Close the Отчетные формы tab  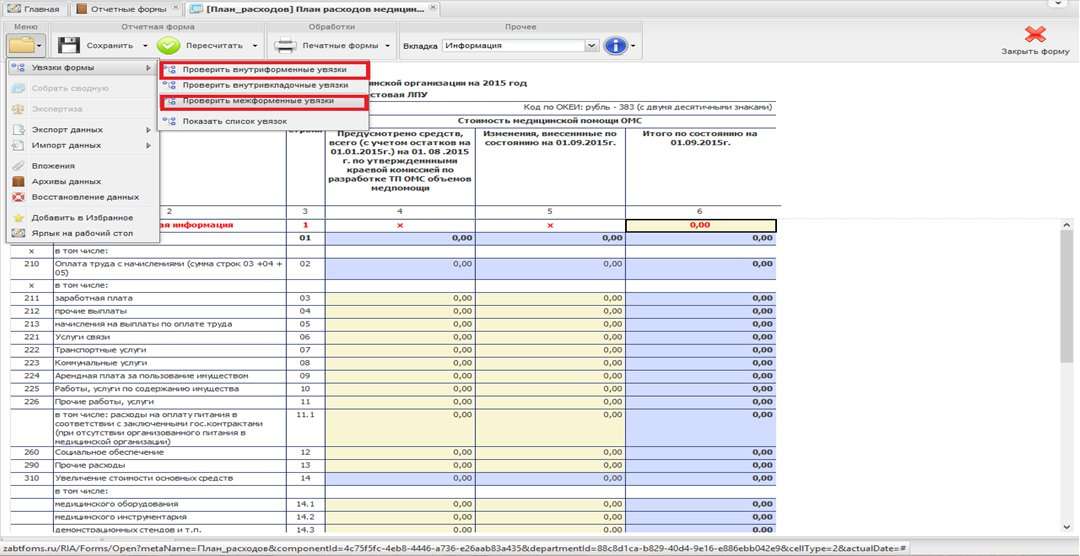click(x=176, y=9)
